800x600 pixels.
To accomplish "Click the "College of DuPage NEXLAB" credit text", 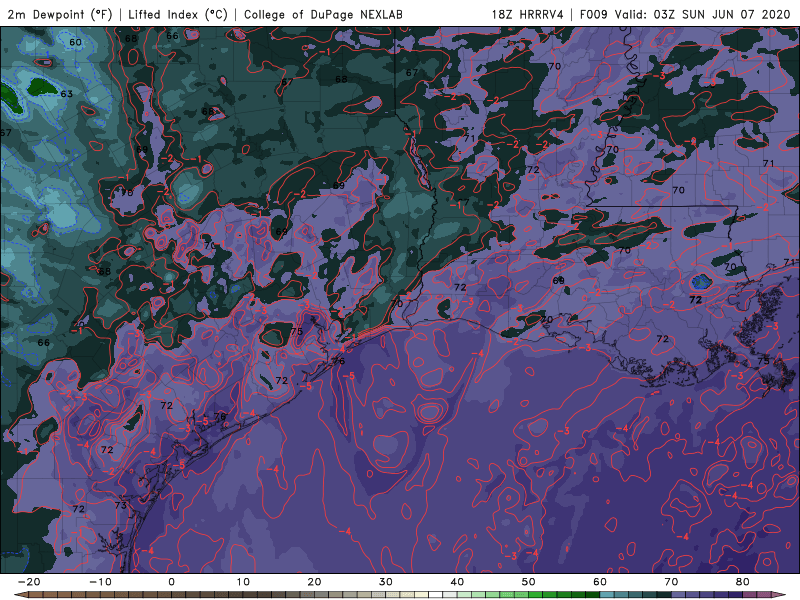I will (323, 14).
